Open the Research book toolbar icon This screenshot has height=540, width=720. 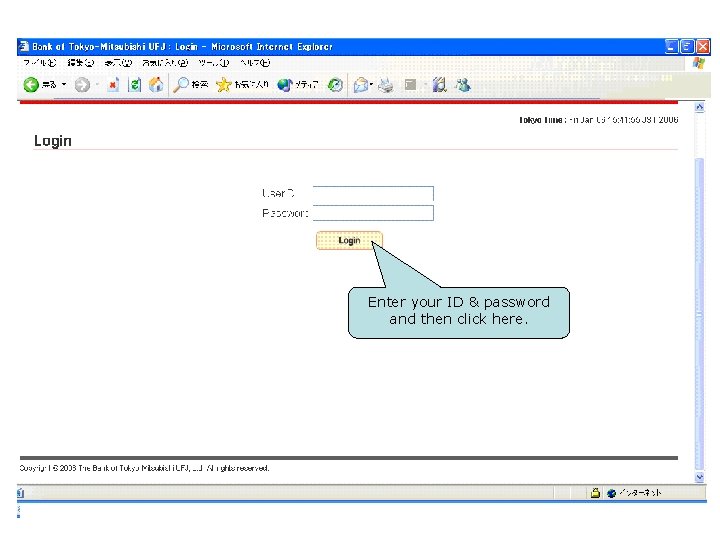(439, 85)
